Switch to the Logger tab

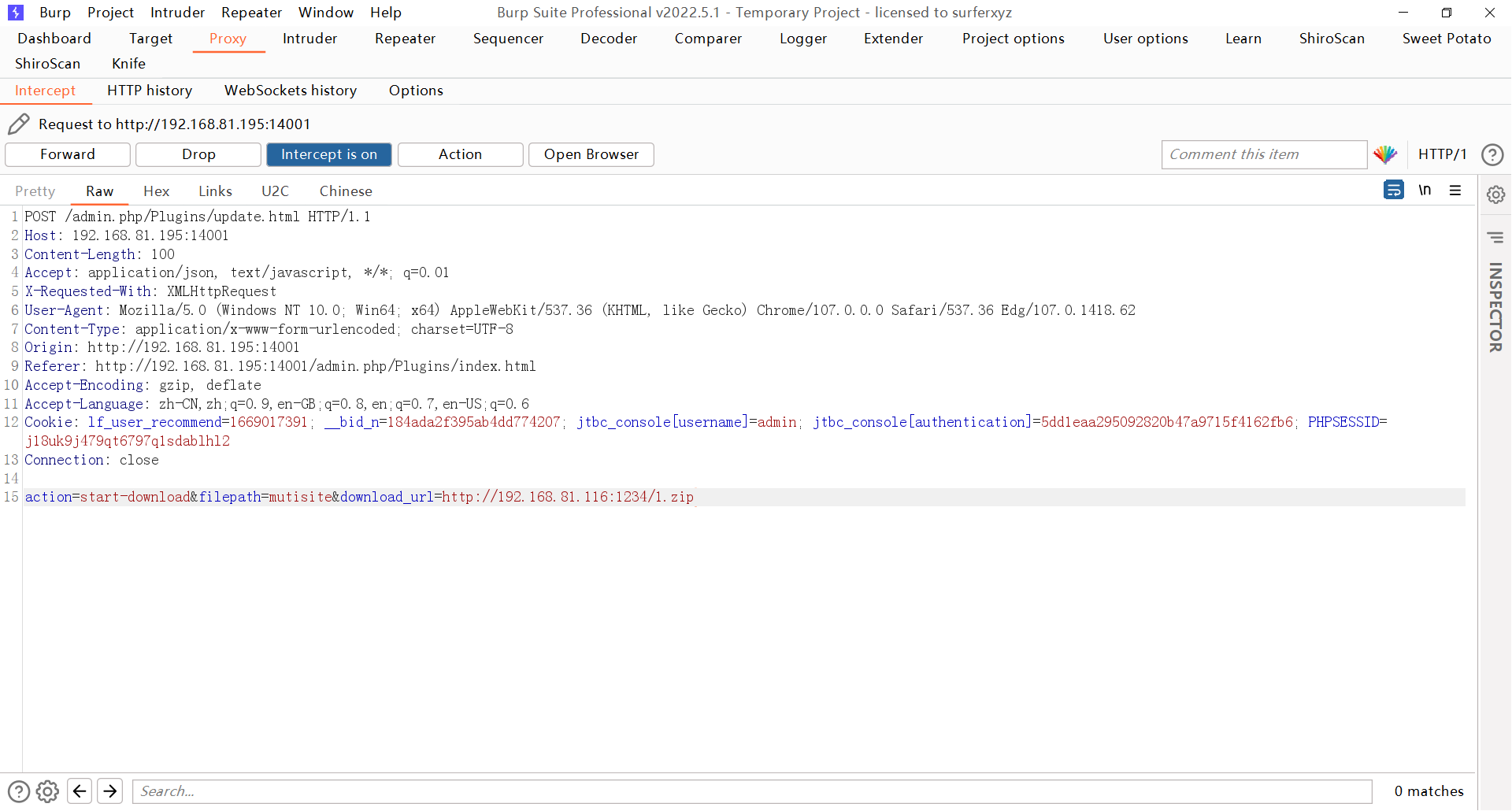pyautogui.click(x=802, y=39)
